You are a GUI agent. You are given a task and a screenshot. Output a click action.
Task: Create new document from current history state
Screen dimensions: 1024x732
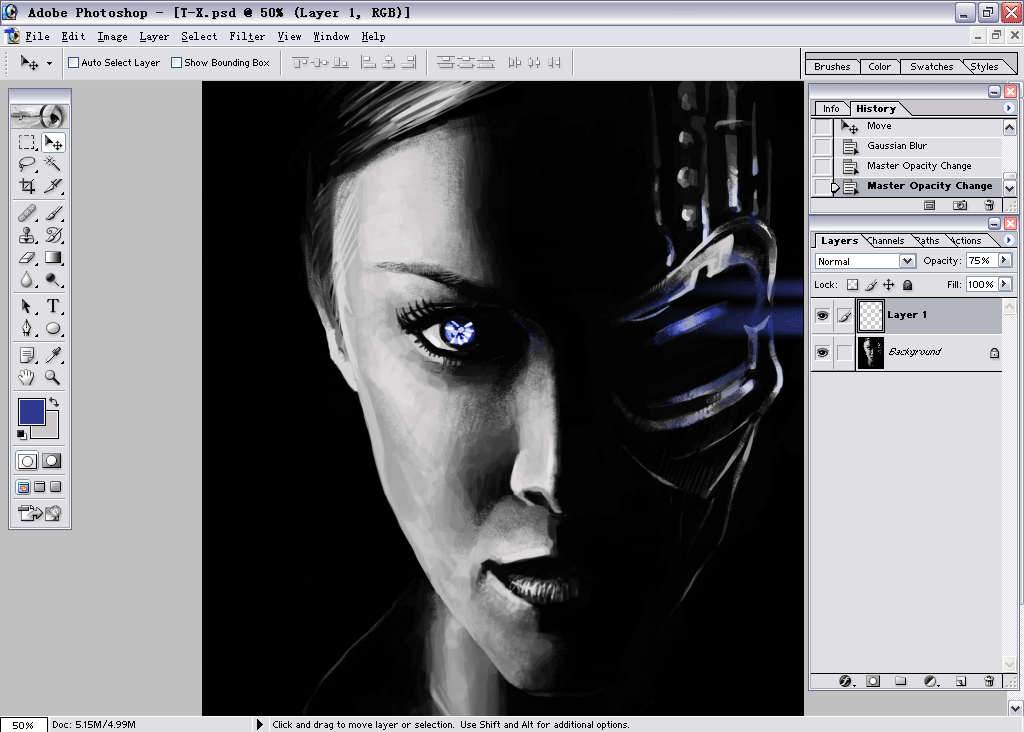(x=929, y=205)
